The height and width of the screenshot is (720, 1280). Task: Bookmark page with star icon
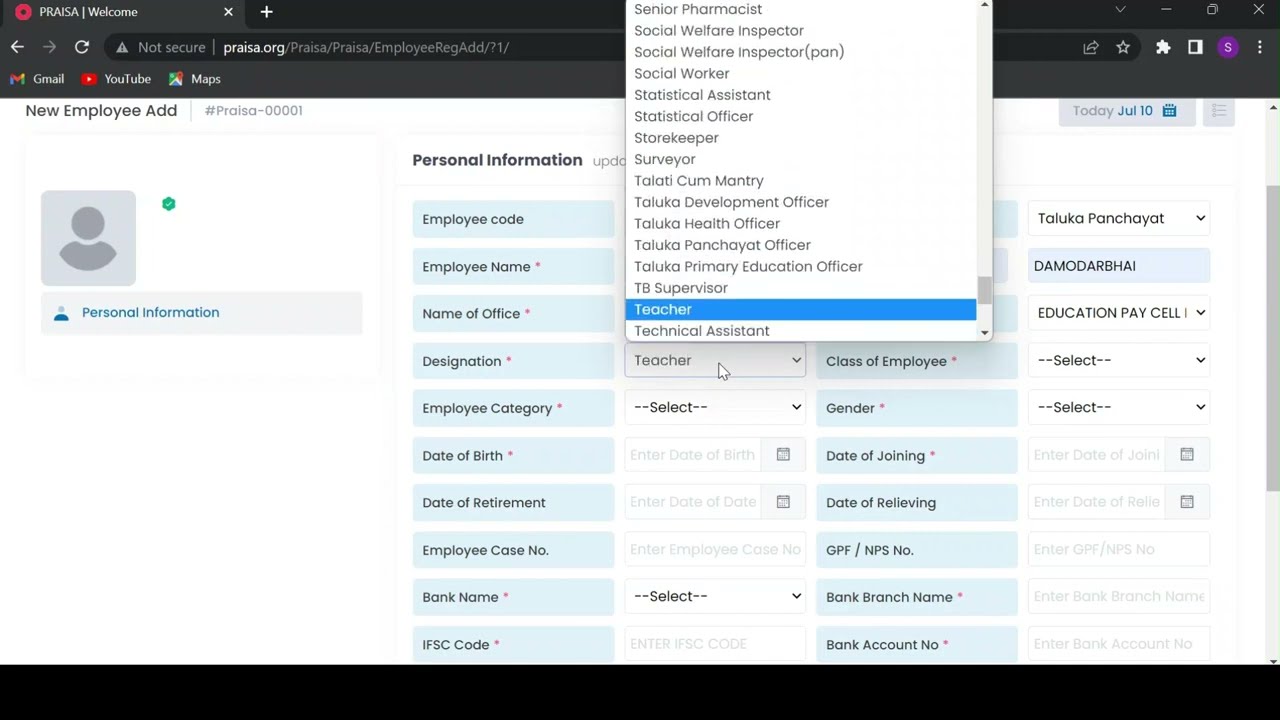click(1123, 47)
